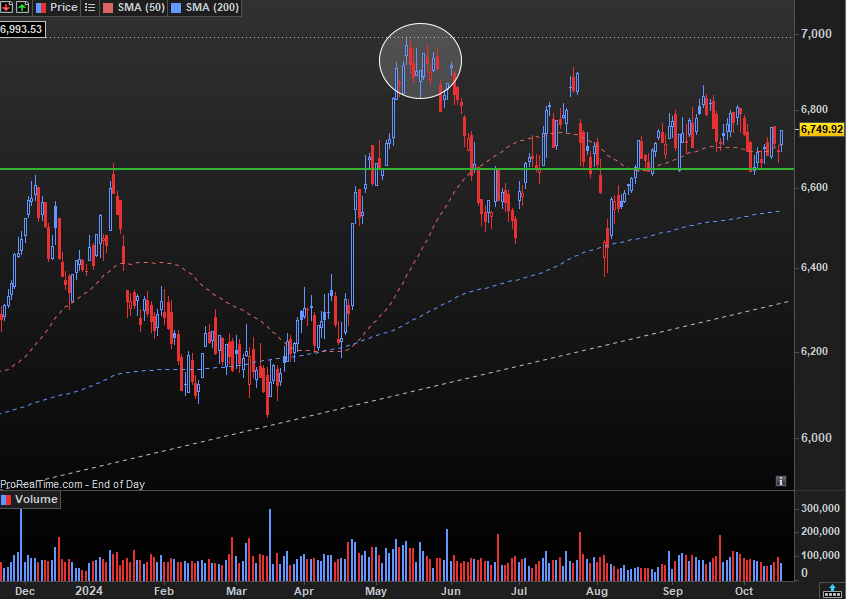The width and height of the screenshot is (846, 599).
Task: Click the Apr label on time axis
Action: (305, 591)
